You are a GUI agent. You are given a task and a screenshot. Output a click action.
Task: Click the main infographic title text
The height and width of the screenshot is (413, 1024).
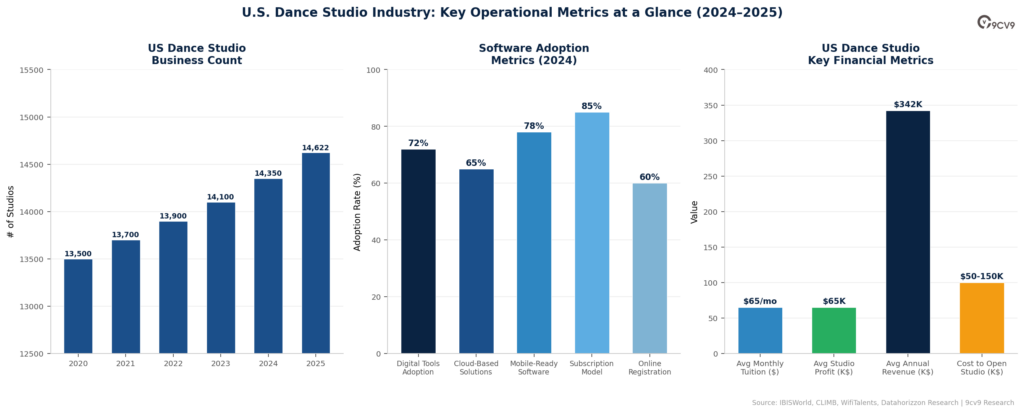click(x=512, y=12)
